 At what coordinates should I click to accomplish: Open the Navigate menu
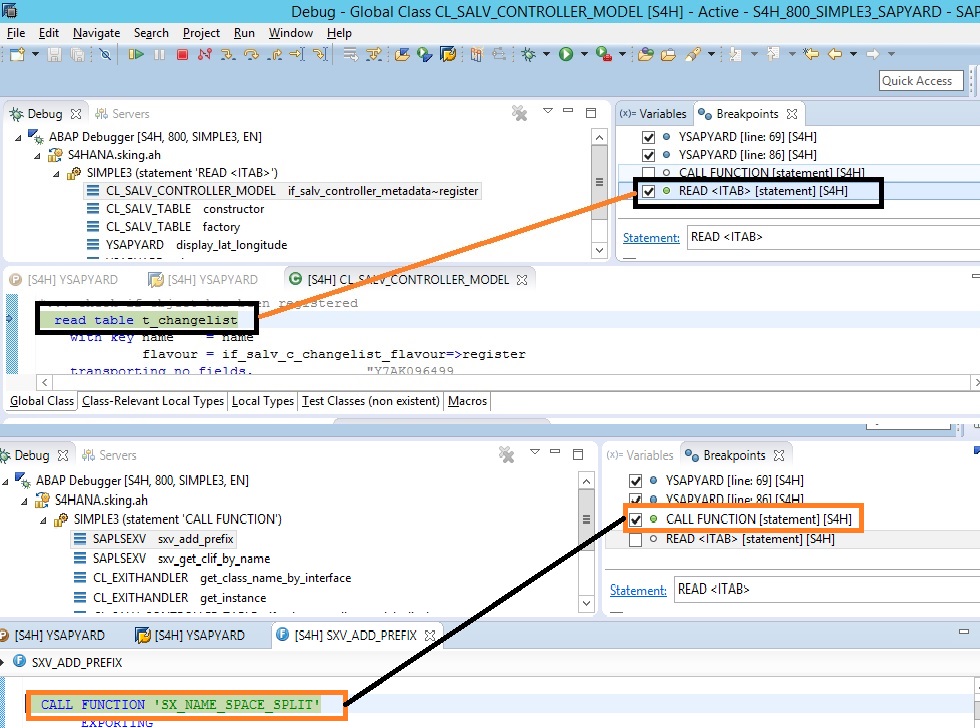96,33
